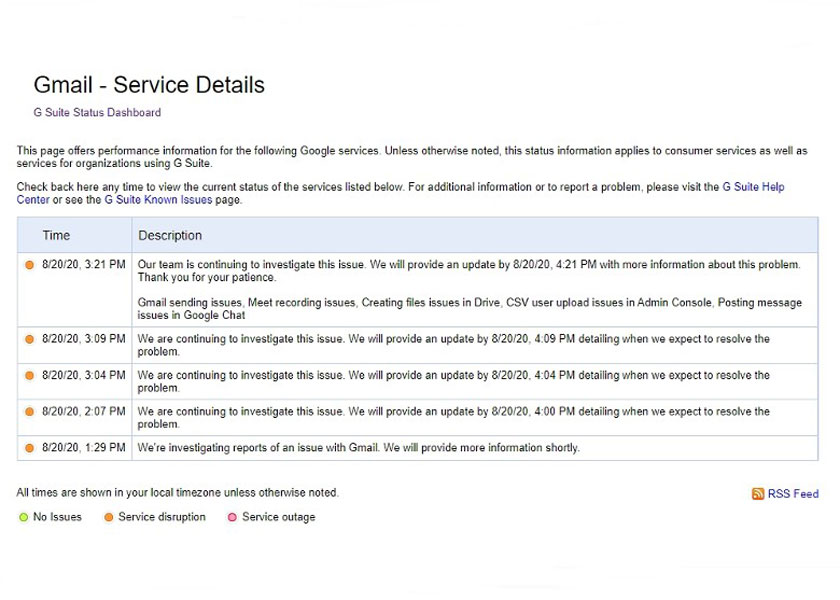This screenshot has height=600, width=840.
Task: Click the description mentioning 4:00 PM update
Action: [453, 417]
